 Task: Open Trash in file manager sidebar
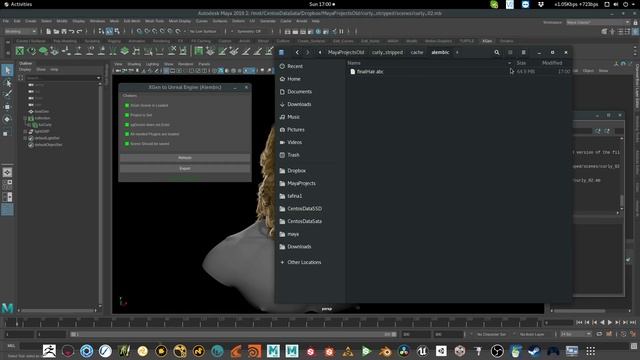click(293, 155)
